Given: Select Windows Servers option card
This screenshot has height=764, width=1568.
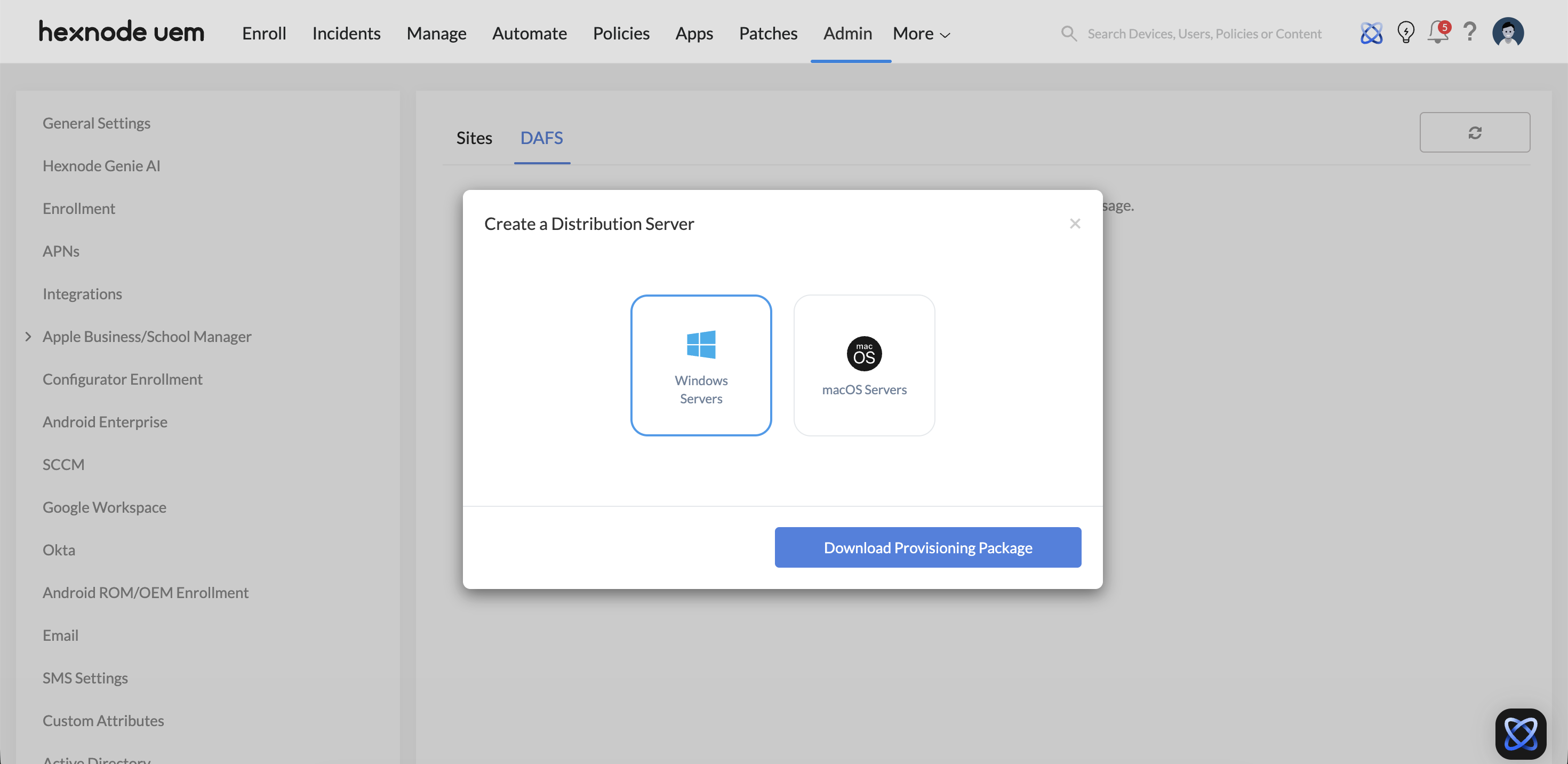Looking at the screenshot, I should tap(701, 365).
